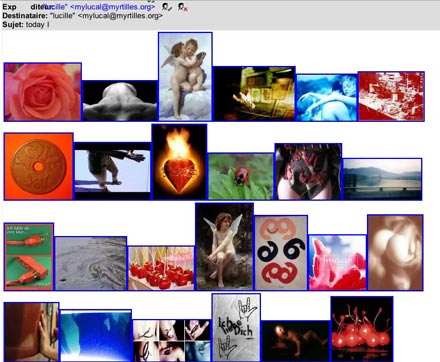Open the brown coin on orange thumbnail
440x362 pixels.
pyautogui.click(x=39, y=166)
